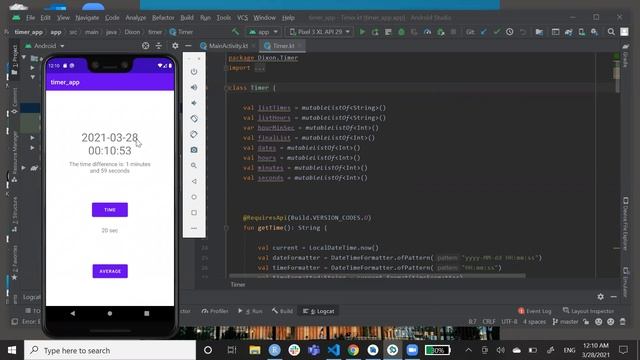The image size is (640, 360).
Task: Click the emulator toolbar back triangle
Action: [194, 181]
